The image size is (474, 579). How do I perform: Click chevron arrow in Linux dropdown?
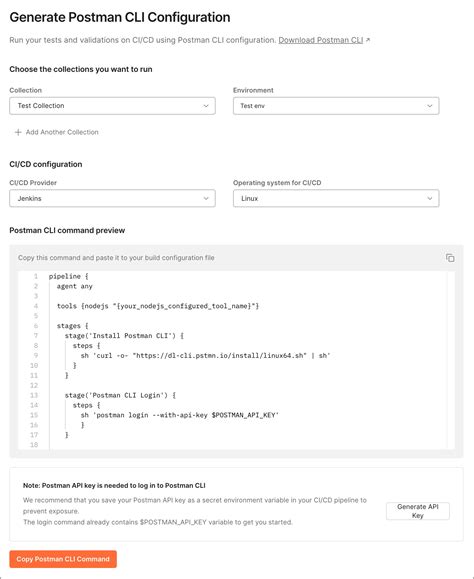(430, 199)
